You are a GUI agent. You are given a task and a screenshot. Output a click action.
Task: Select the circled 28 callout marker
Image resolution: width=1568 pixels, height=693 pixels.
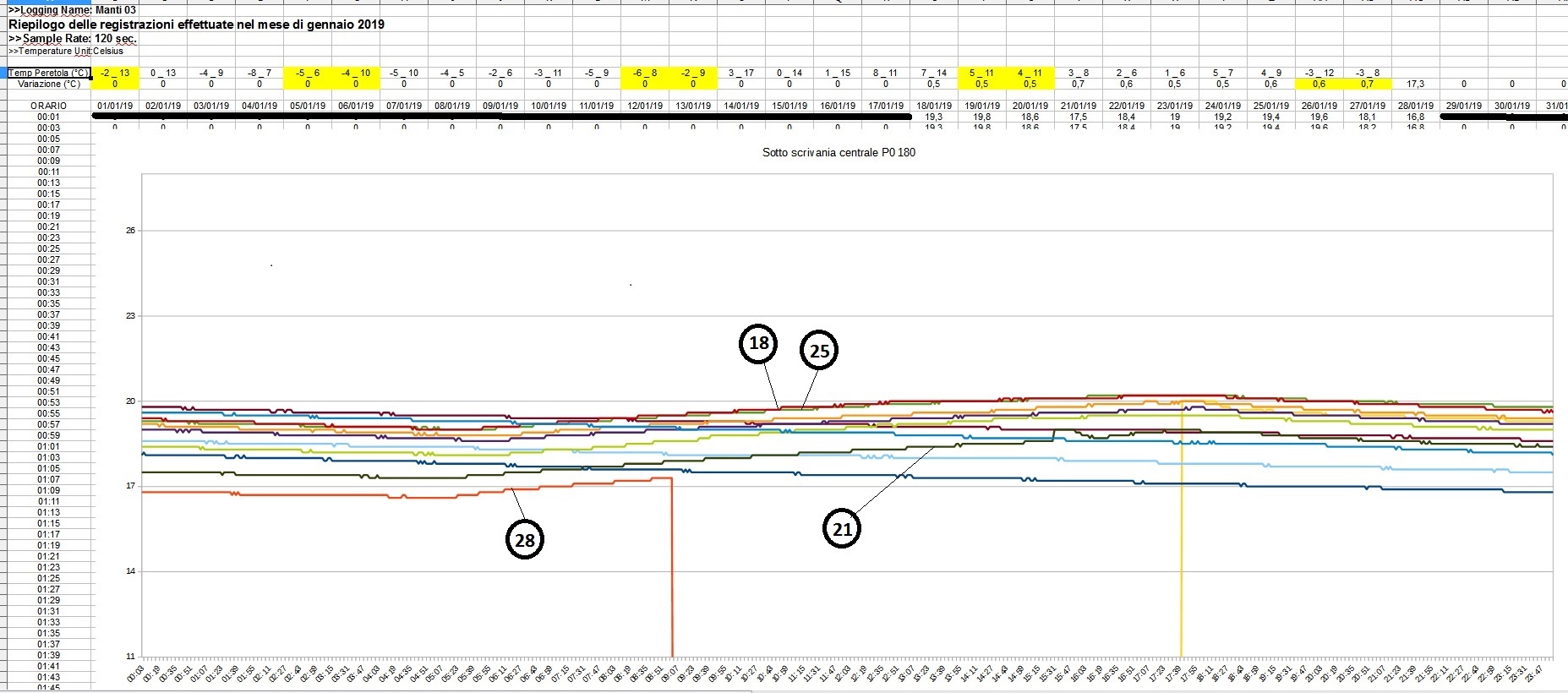525,540
